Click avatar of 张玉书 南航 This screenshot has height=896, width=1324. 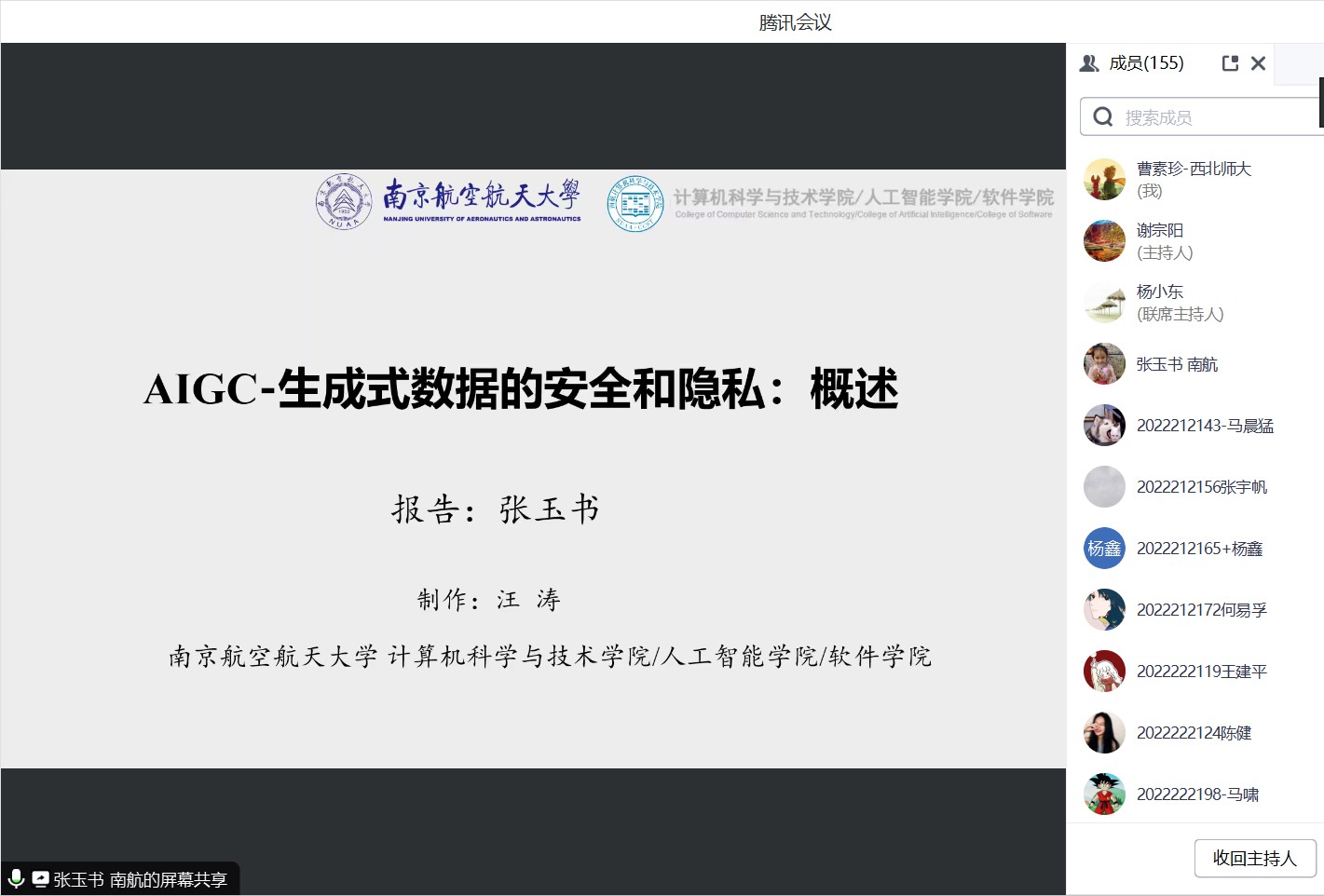point(1104,364)
